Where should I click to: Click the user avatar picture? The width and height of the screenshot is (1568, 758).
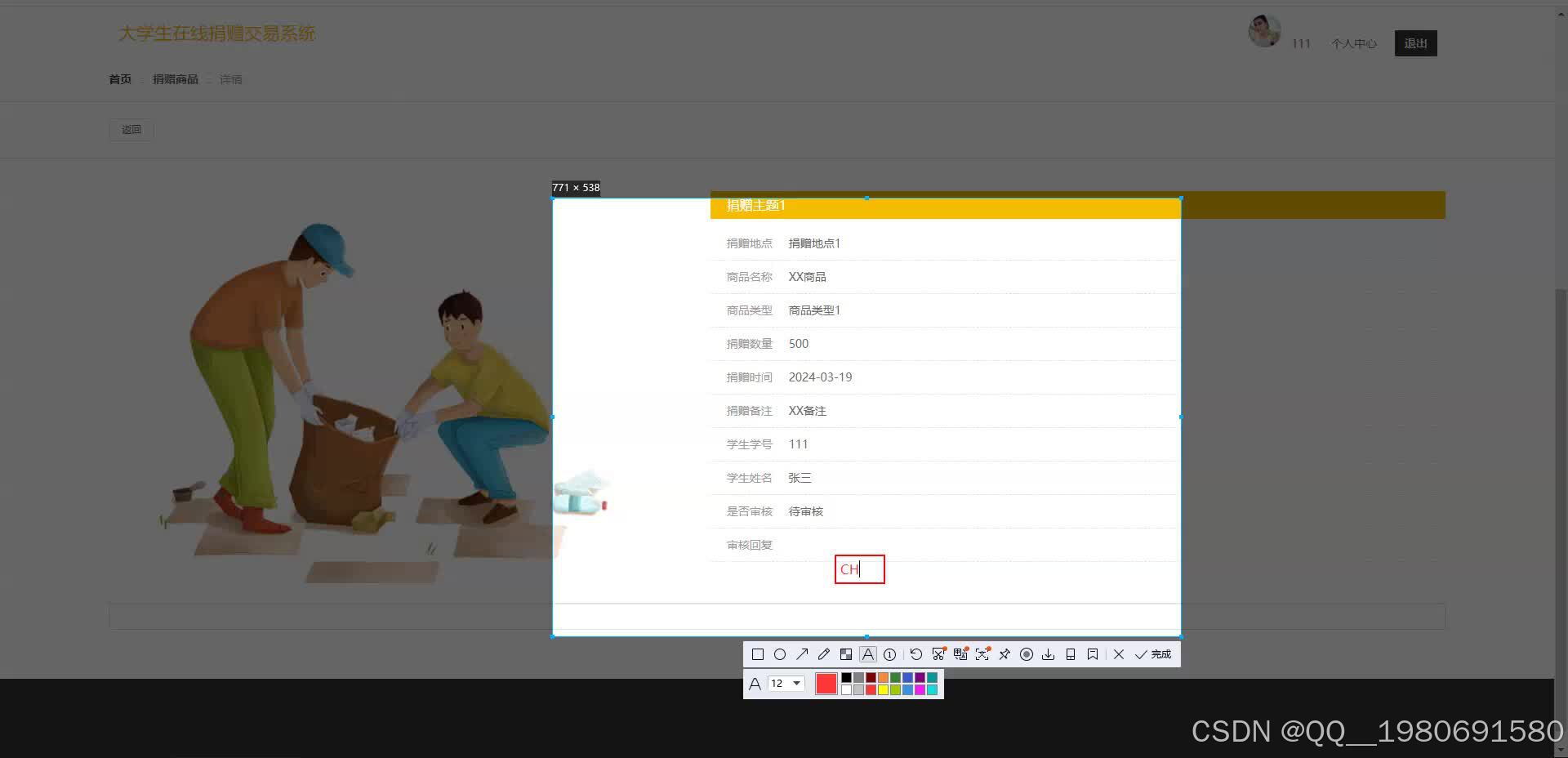1264,31
